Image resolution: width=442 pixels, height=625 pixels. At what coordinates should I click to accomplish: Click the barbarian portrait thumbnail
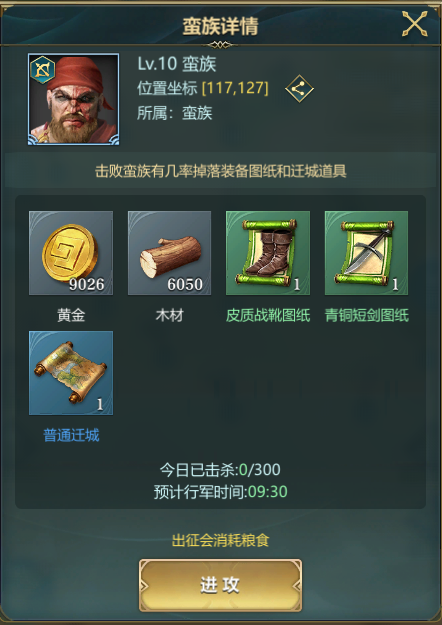pos(74,99)
